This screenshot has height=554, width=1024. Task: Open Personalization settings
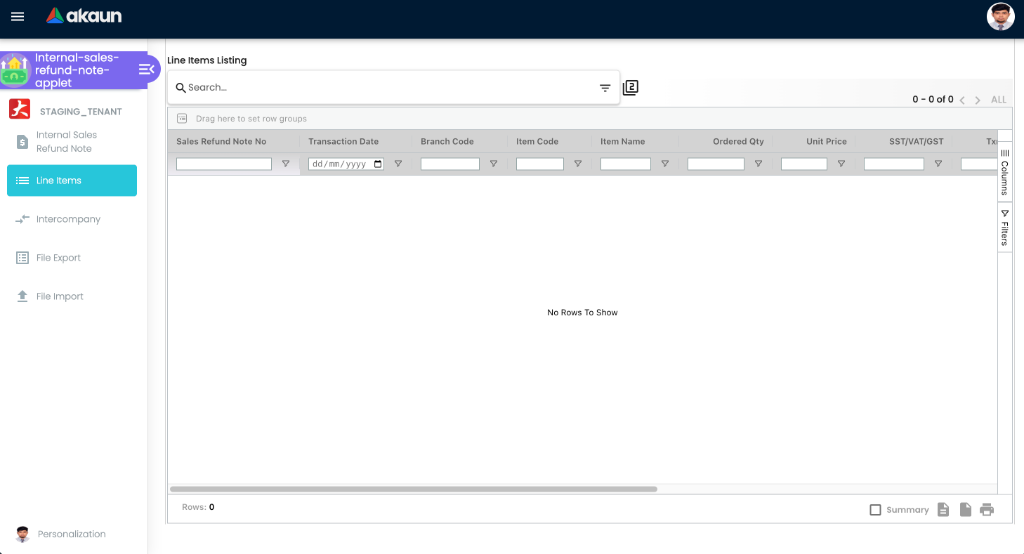72,534
